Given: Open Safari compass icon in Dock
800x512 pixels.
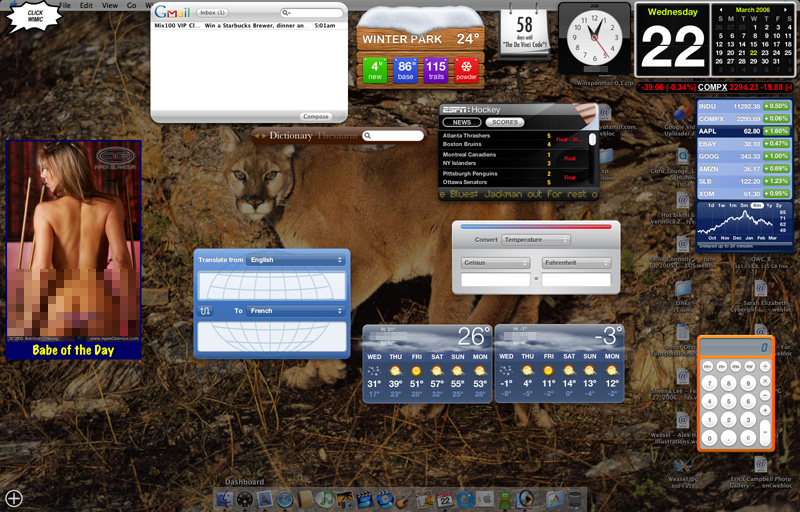Looking at the screenshot, I should (285, 499).
